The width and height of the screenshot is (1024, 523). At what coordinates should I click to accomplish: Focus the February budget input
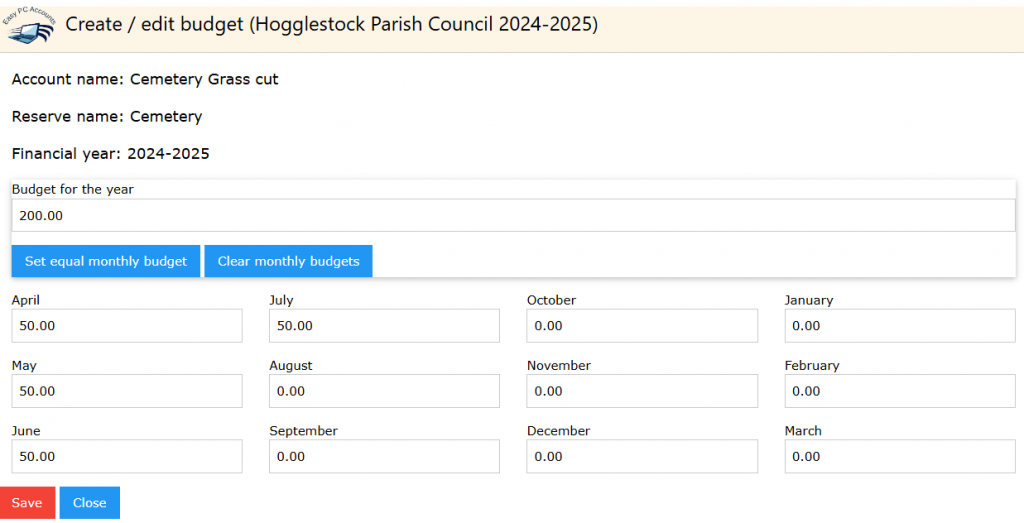click(x=900, y=391)
